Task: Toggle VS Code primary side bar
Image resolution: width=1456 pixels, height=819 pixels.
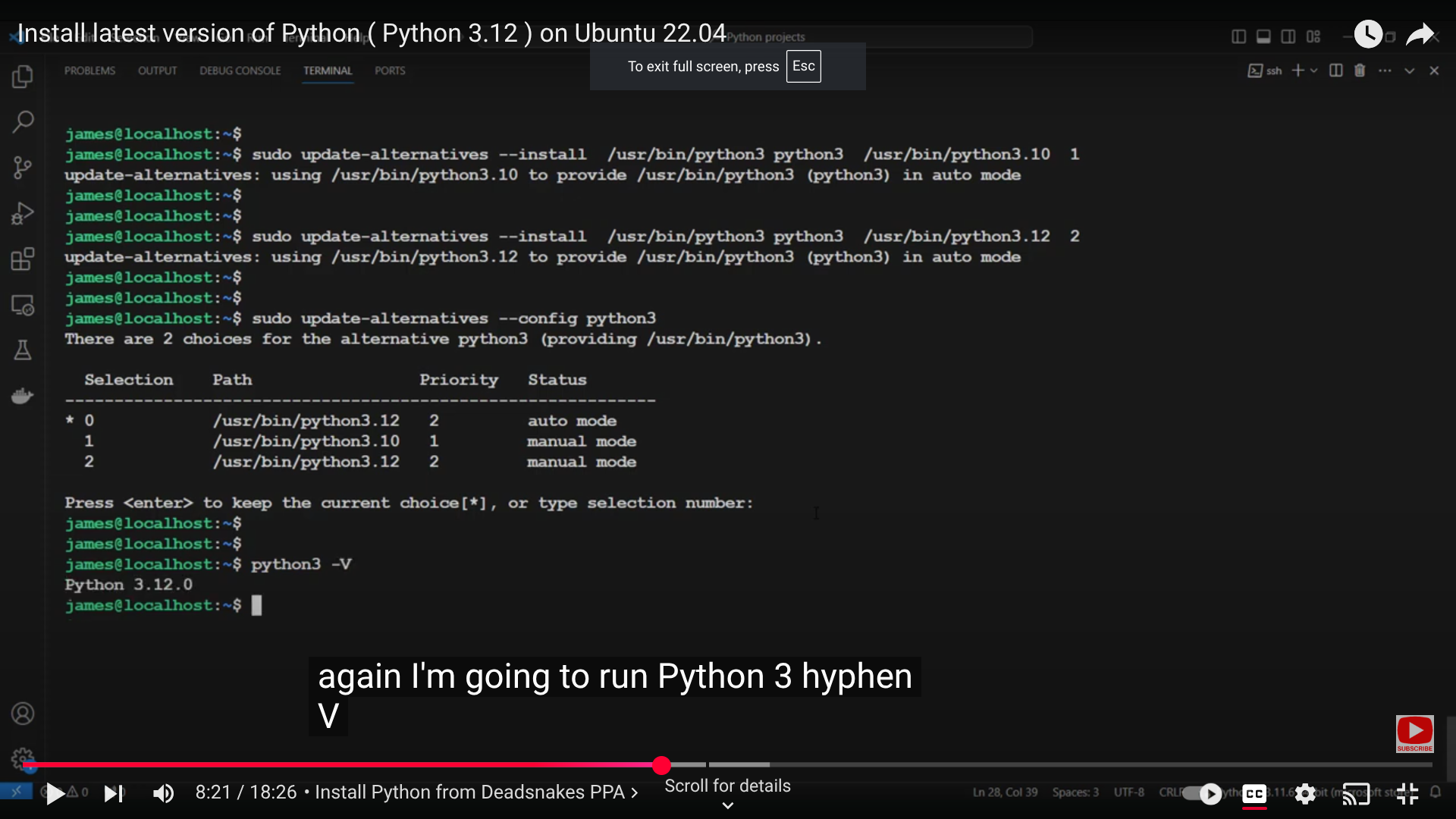Action: pos(1239,36)
